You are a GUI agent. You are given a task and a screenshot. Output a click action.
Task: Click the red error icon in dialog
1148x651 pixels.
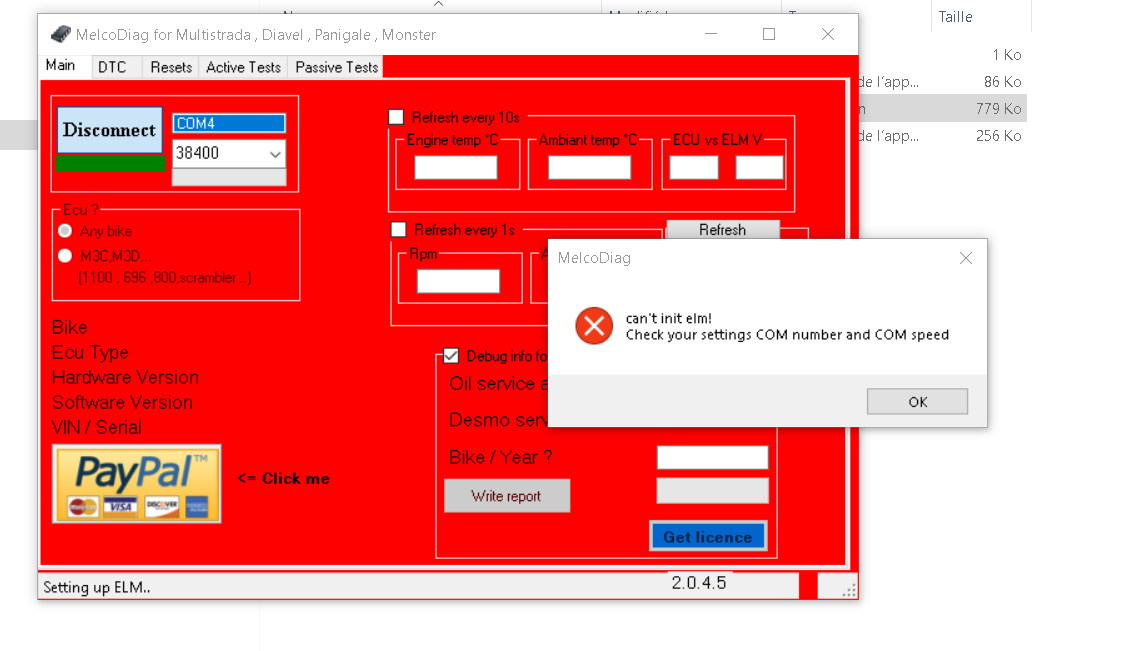(x=594, y=326)
